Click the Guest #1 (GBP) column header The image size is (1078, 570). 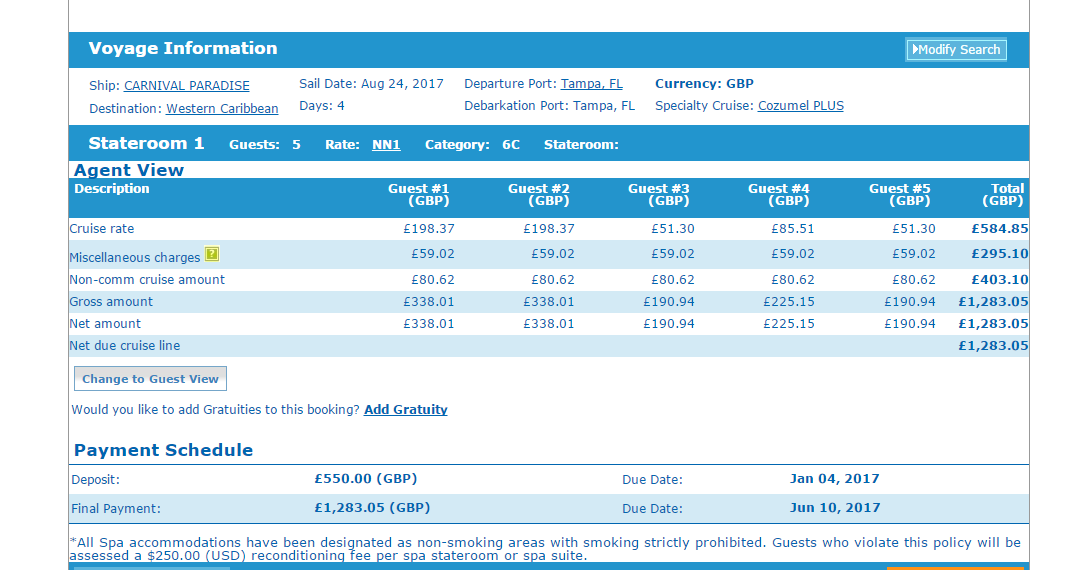[x=418, y=195]
